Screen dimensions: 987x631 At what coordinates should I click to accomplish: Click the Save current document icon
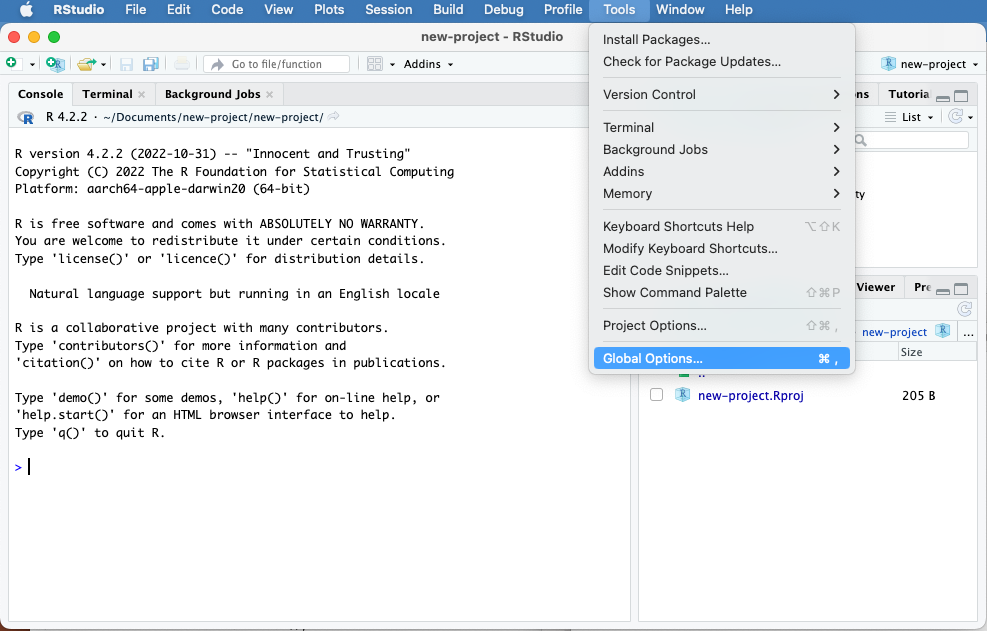click(126, 64)
